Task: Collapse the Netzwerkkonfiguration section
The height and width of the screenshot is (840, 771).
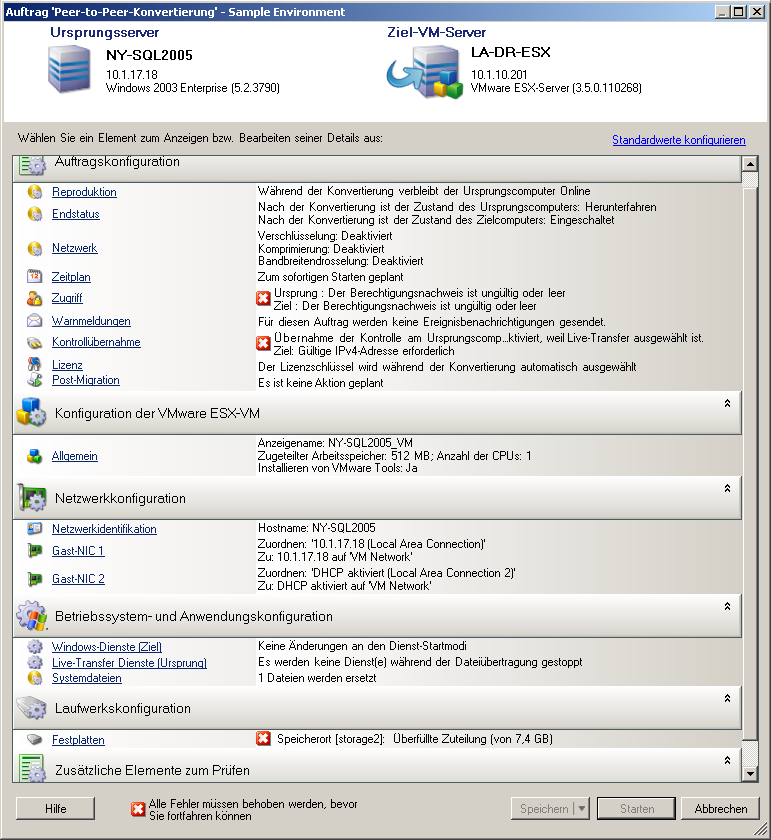Action: tap(727, 488)
